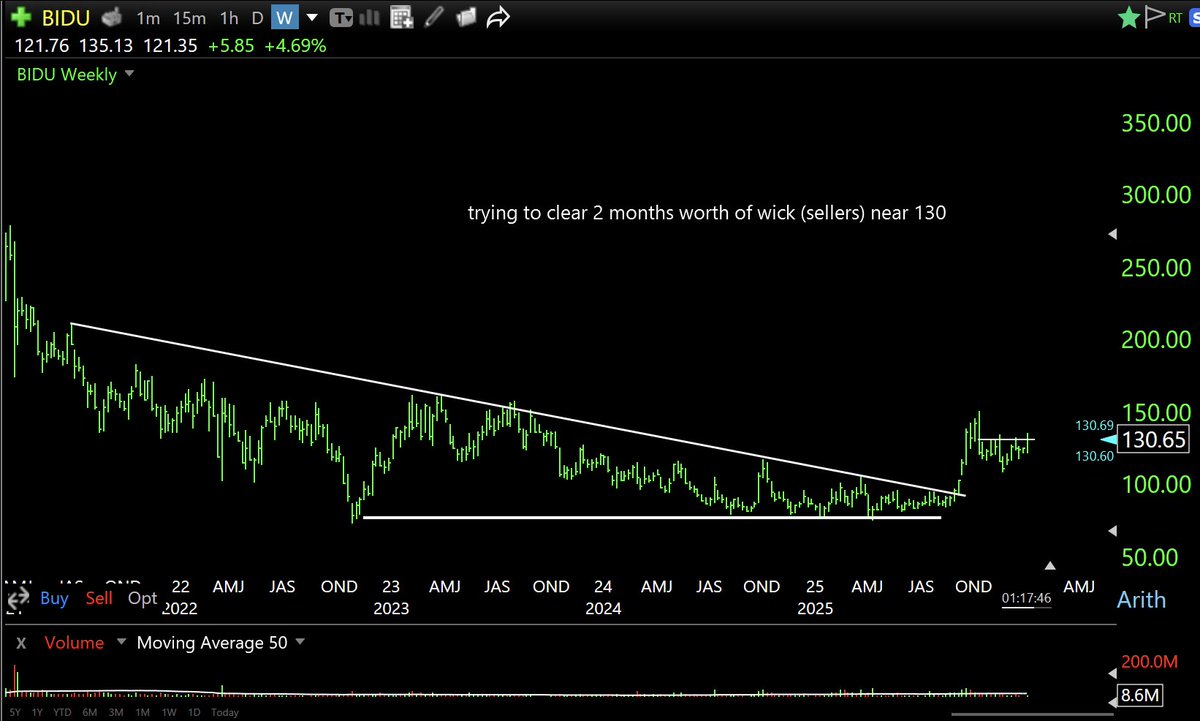Screen dimensions: 1200x721
Task: Click the time axis triangle marker above AMJ
Action: (1049, 565)
